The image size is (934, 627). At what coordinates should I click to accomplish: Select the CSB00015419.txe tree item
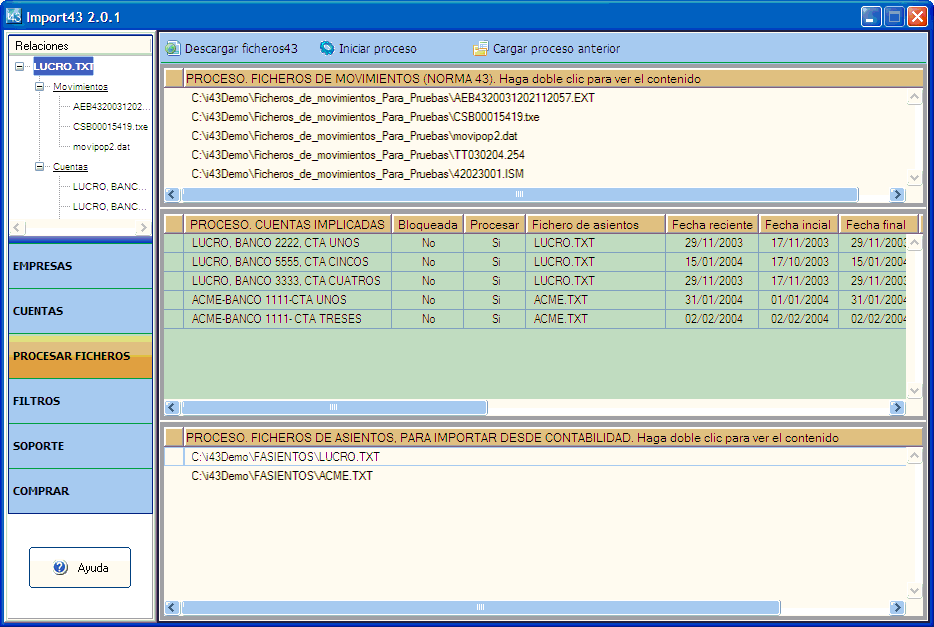tap(110, 127)
